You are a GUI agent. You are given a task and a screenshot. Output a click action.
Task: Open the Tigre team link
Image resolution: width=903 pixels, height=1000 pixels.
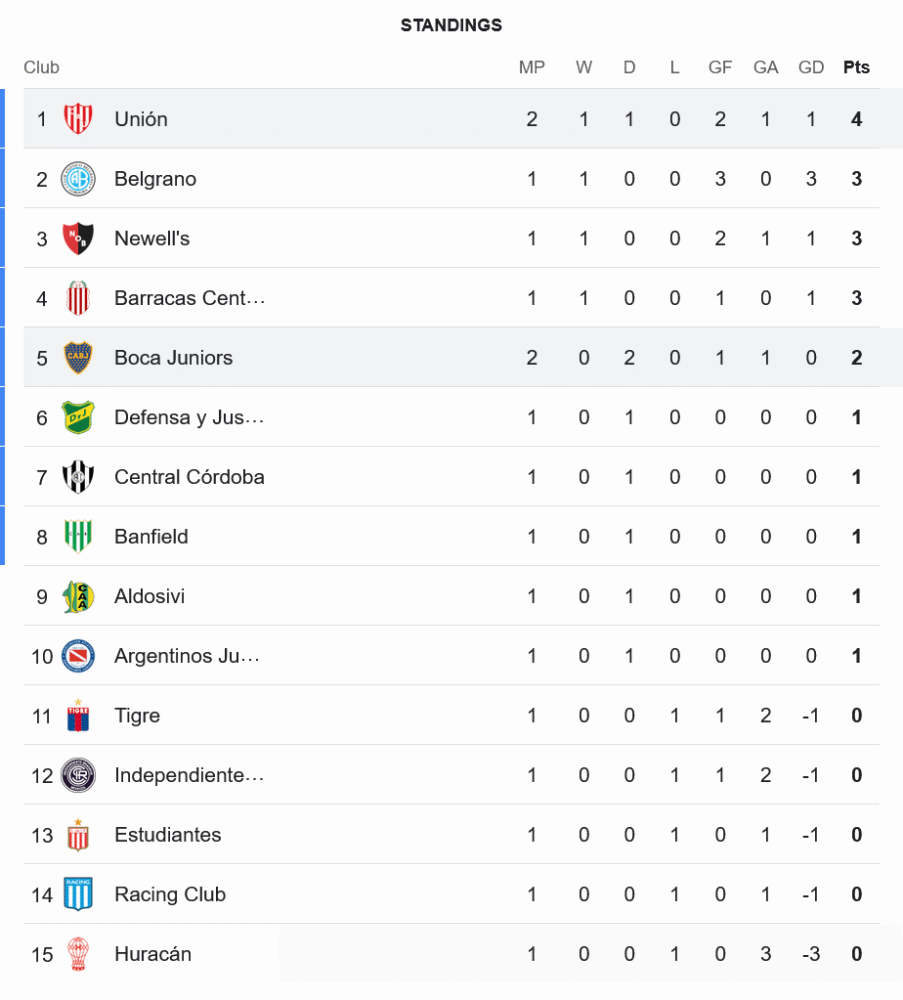tap(137, 716)
